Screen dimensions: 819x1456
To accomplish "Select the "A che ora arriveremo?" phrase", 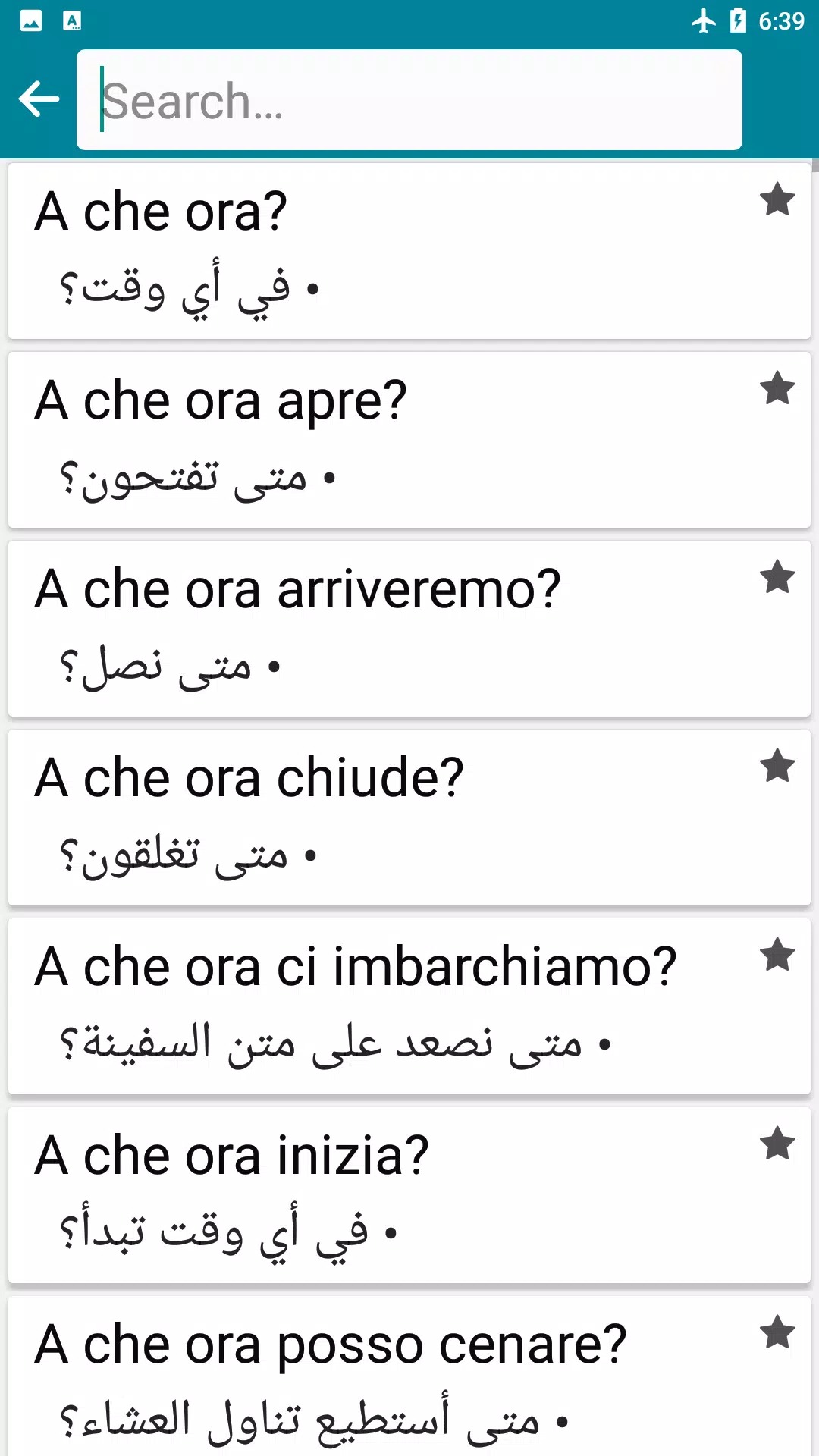I will point(379,629).
